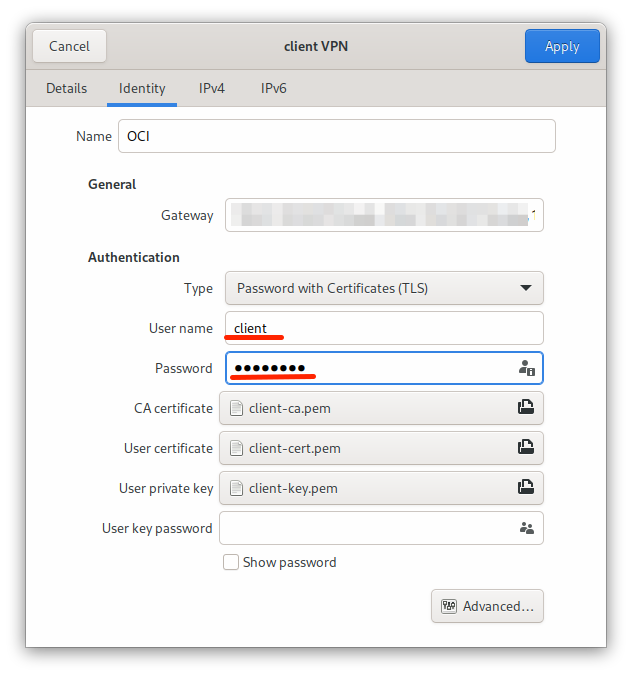
Task: Click the user key password storage icon
Action: tap(526, 528)
